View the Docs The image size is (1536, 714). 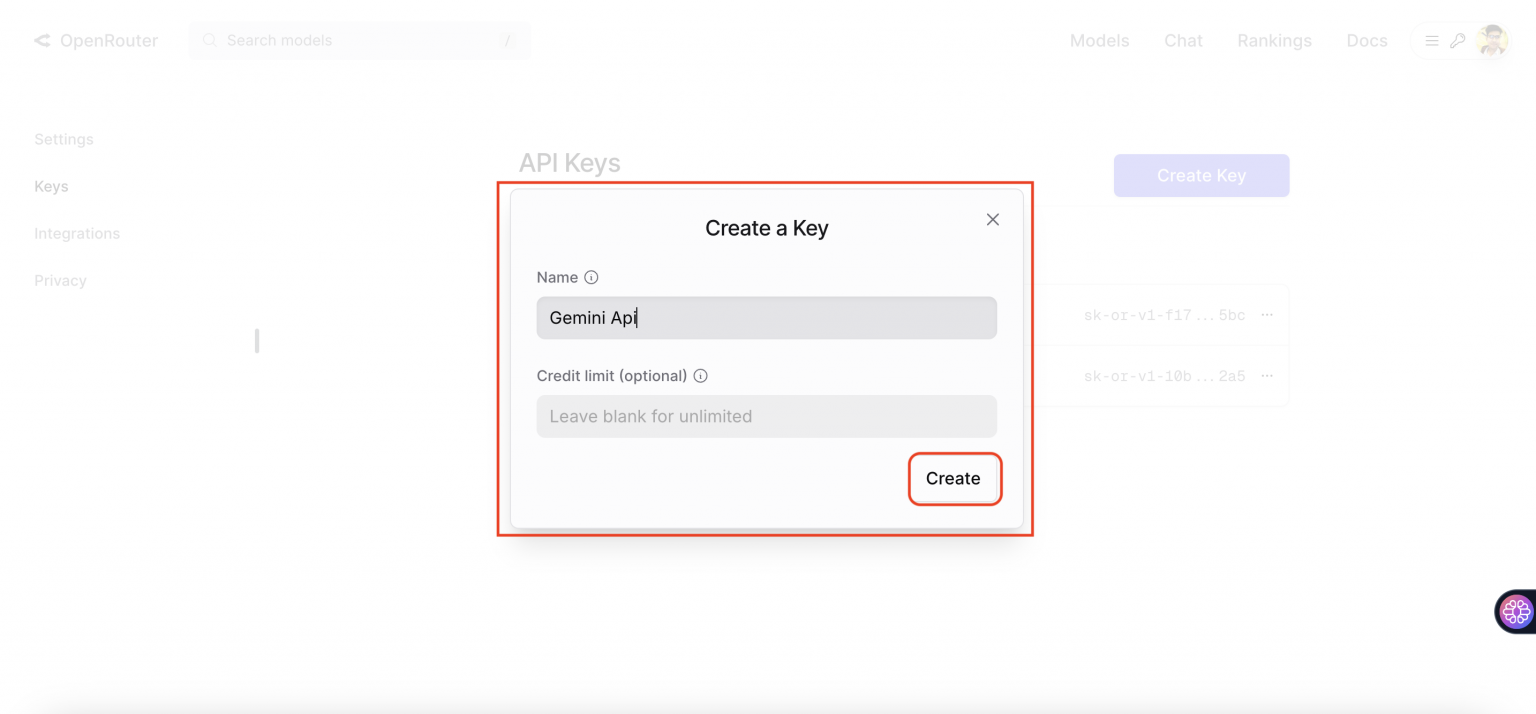click(x=1366, y=40)
